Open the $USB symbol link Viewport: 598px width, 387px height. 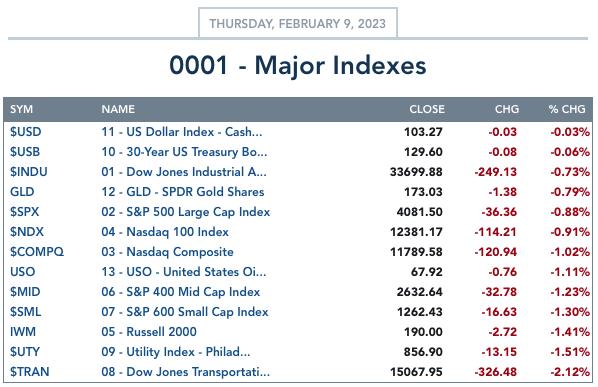coord(25,152)
